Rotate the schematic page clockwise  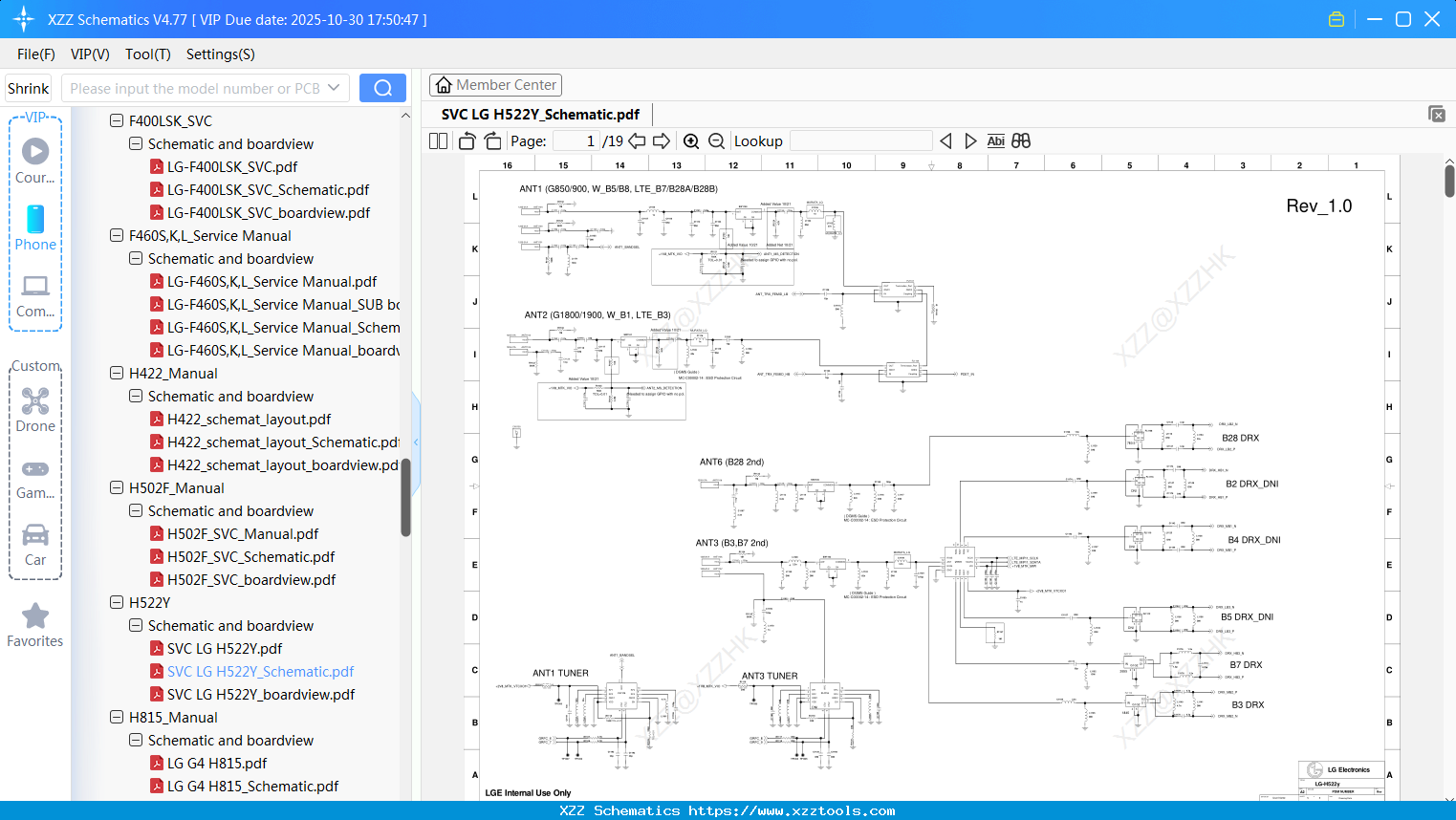[x=491, y=140]
